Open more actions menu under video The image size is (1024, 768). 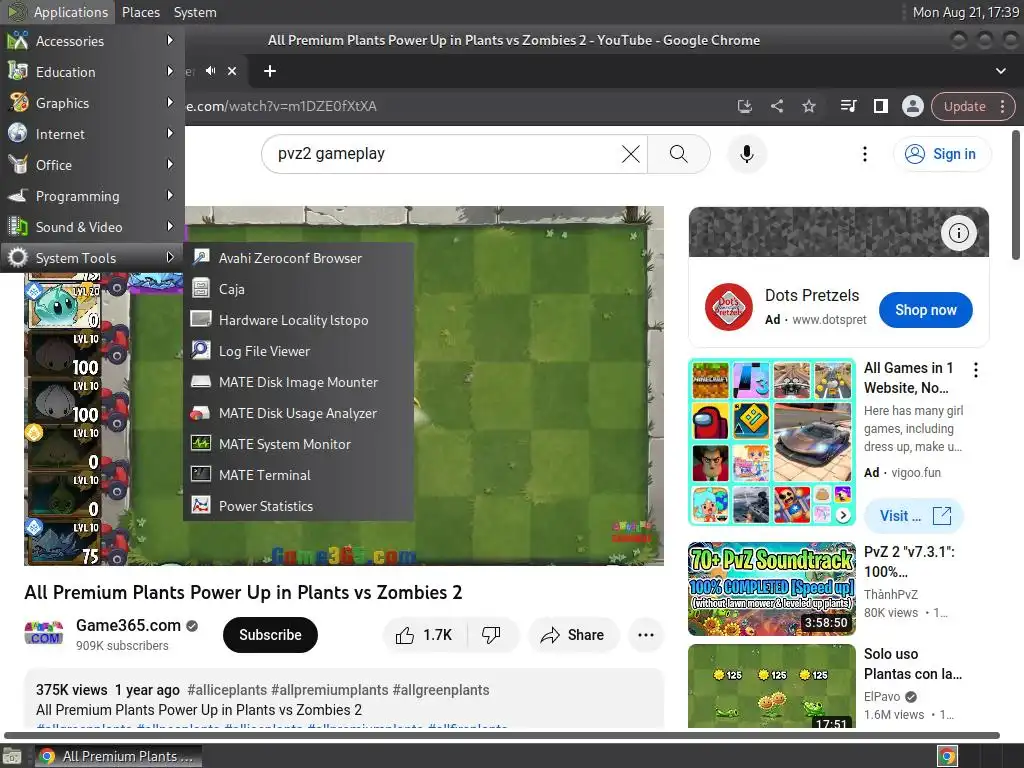[x=645, y=635]
